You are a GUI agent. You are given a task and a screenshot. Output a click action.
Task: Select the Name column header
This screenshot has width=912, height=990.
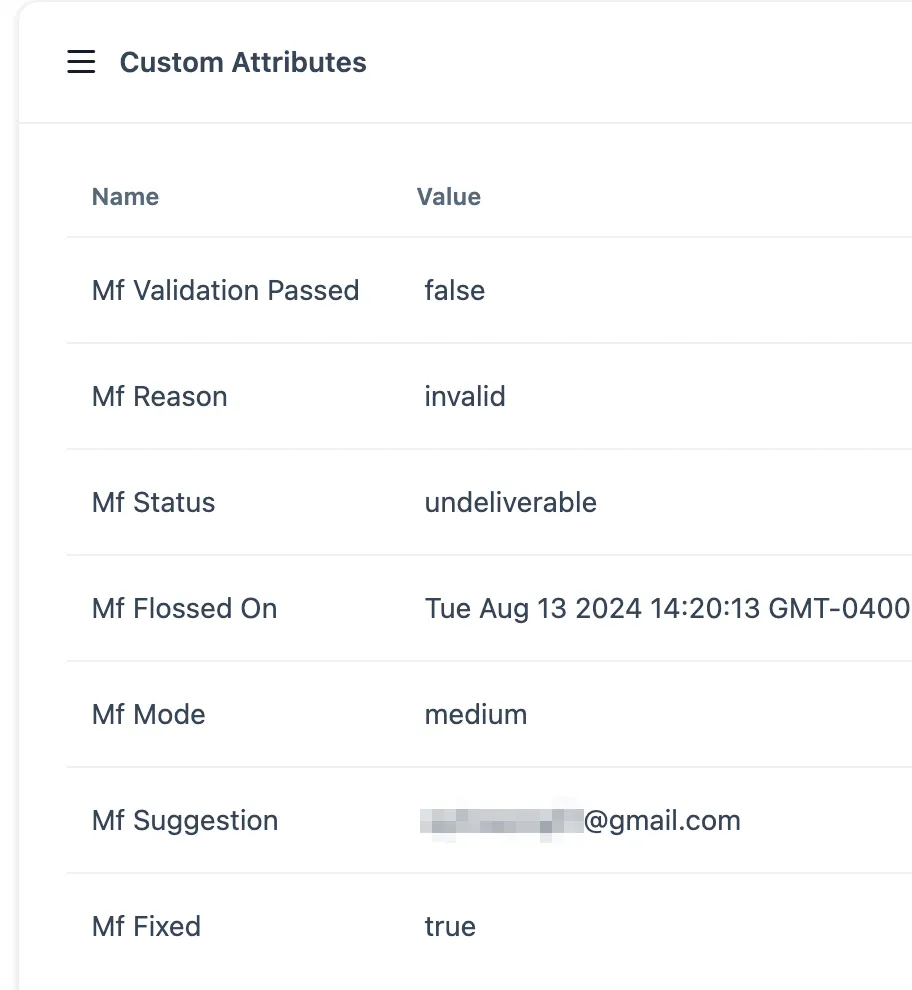(x=125, y=197)
